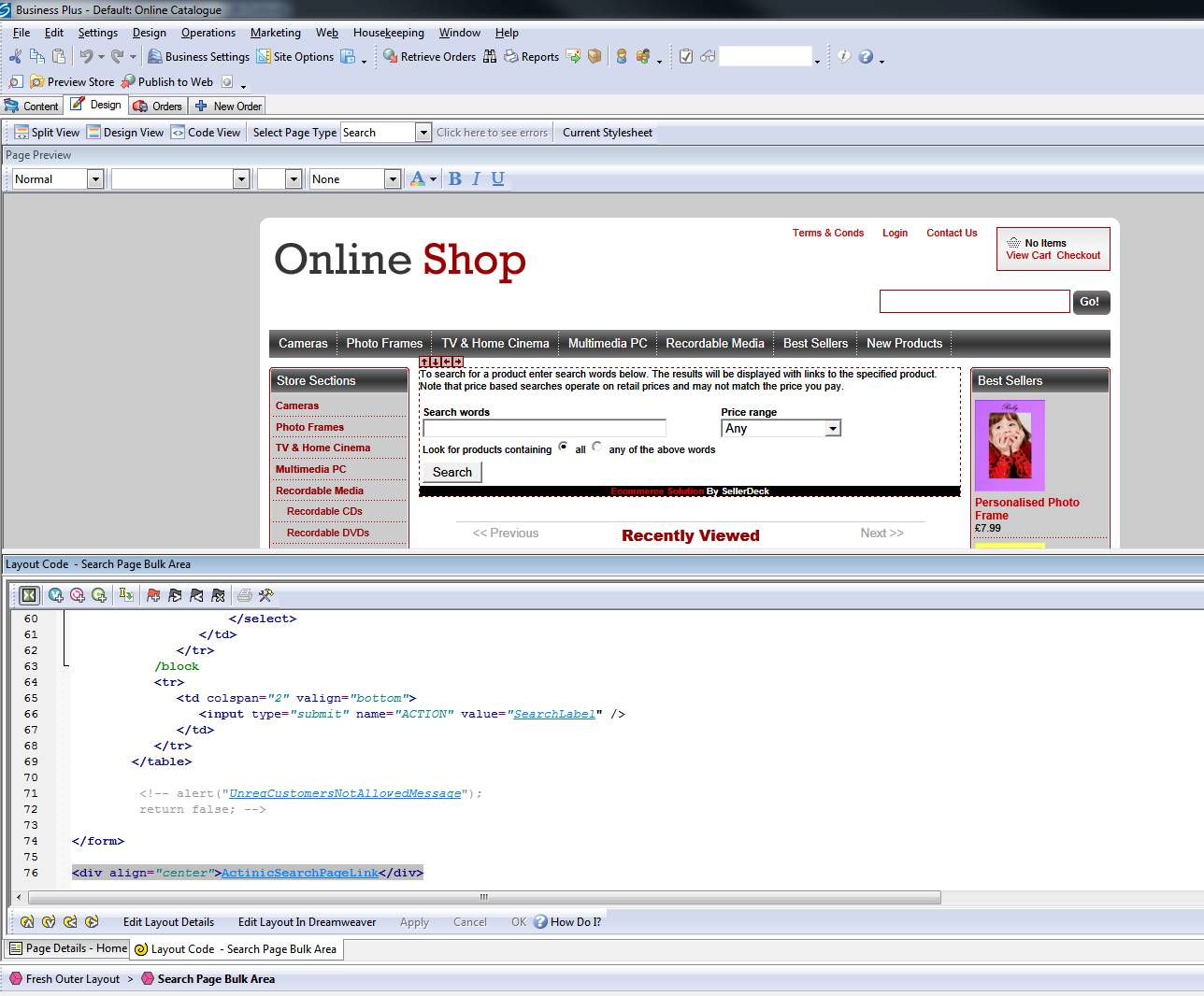Click the Retrieve Orders toolbar icon
The width and height of the screenshot is (1204, 996).
tap(391, 57)
